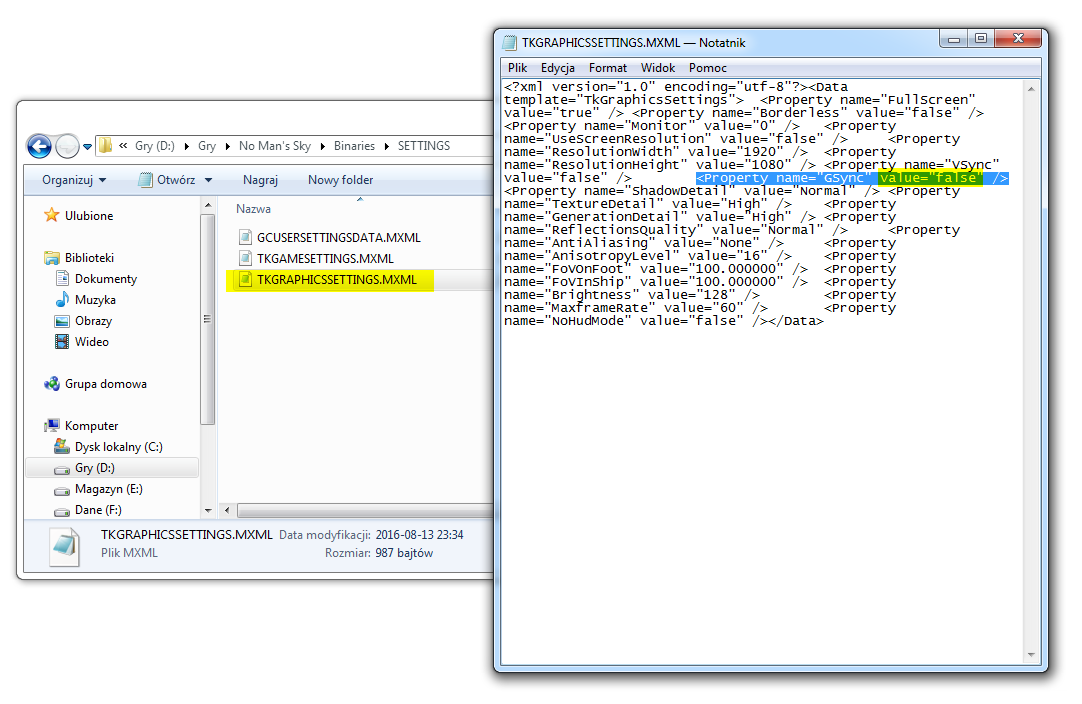Click the modification date 2016-08-13 23:34
The width and height of the screenshot is (1082, 704).
point(420,535)
